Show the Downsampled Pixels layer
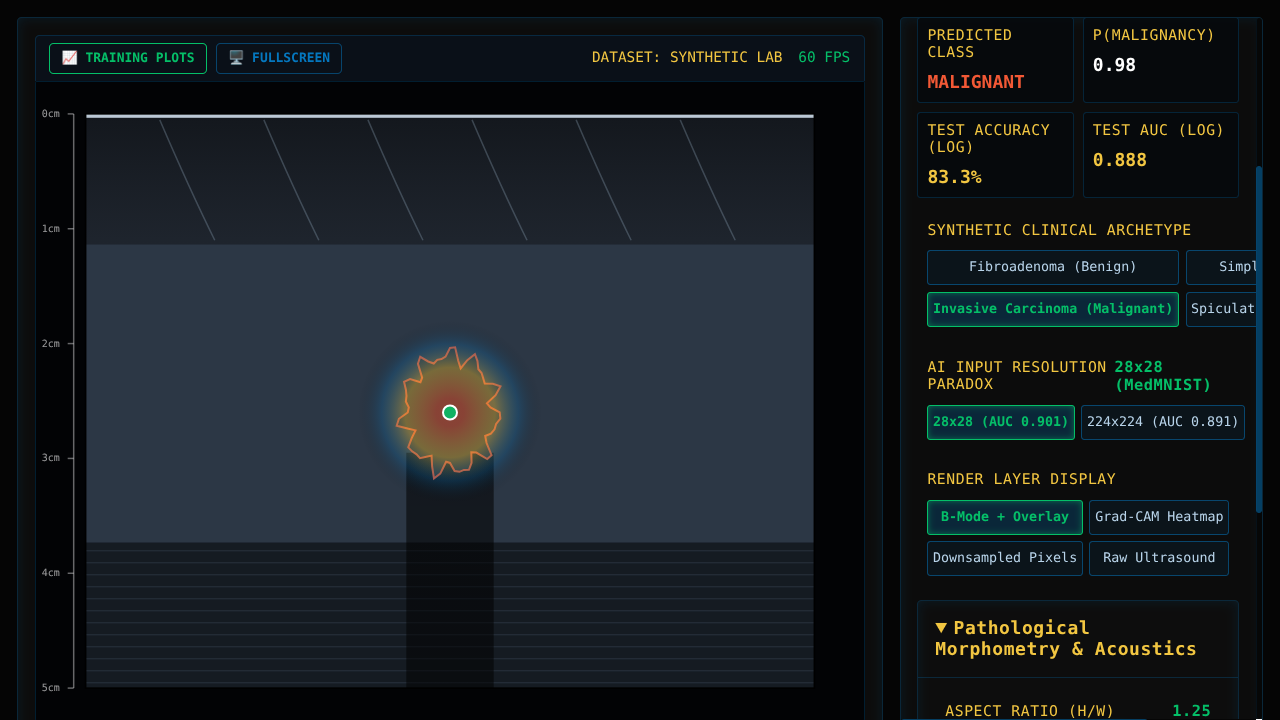 pos(1005,558)
